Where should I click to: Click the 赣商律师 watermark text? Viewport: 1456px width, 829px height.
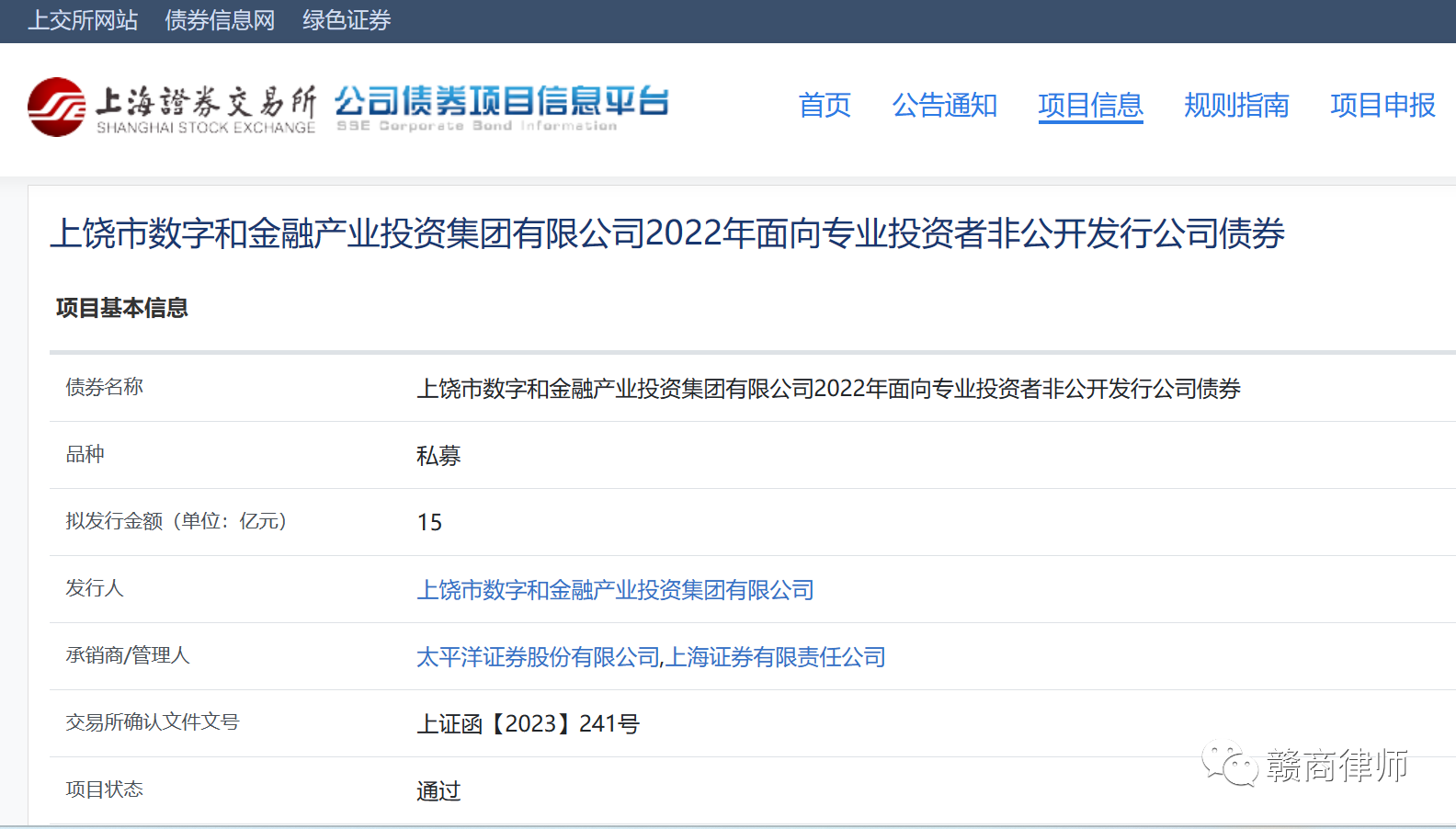click(x=1337, y=765)
